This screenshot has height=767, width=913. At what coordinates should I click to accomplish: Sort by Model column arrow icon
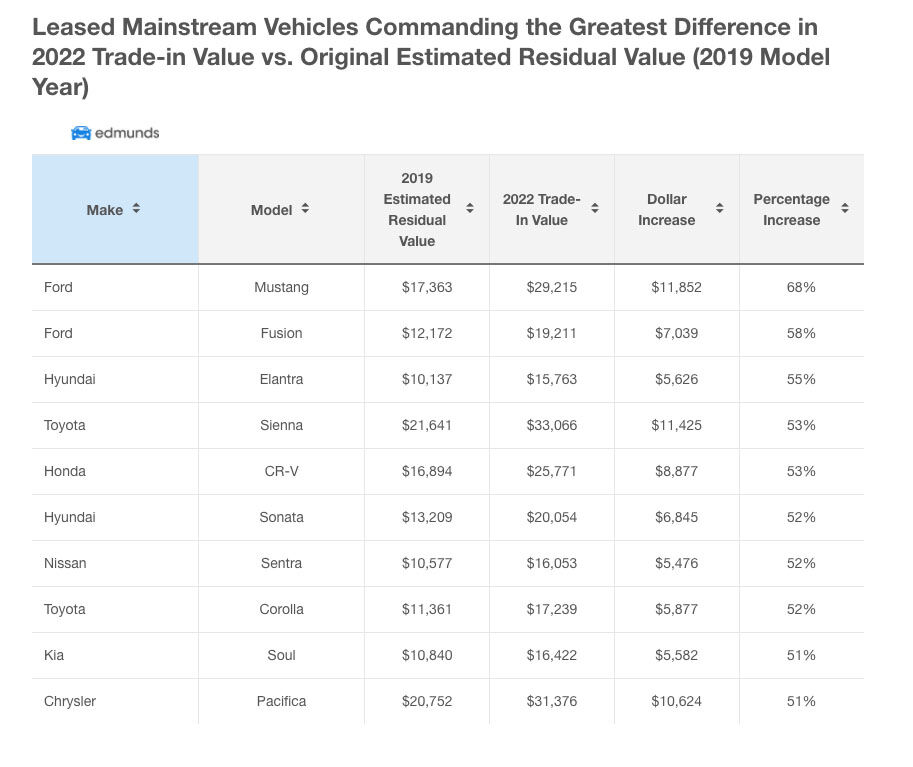click(x=305, y=209)
